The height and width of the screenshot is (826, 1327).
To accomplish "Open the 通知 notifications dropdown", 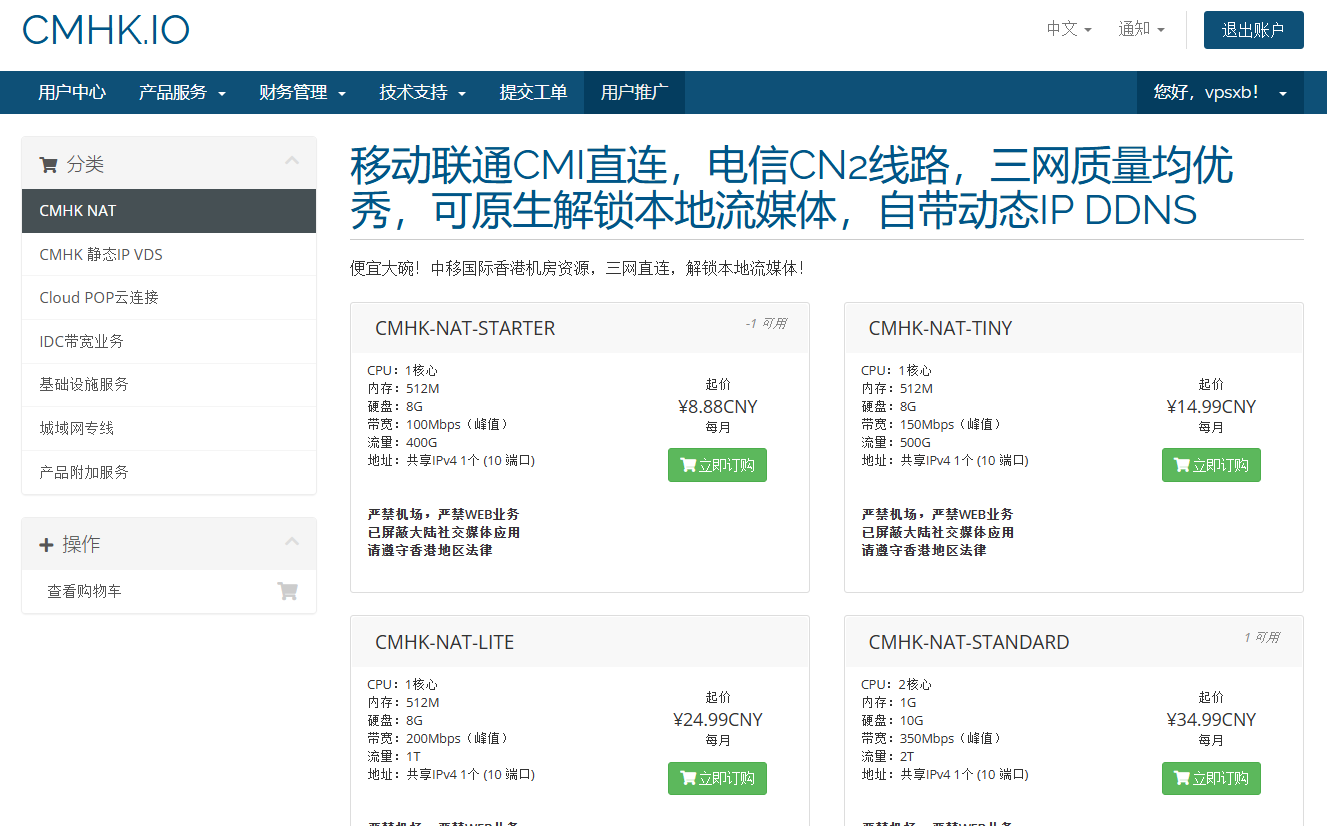I will (x=1141, y=29).
